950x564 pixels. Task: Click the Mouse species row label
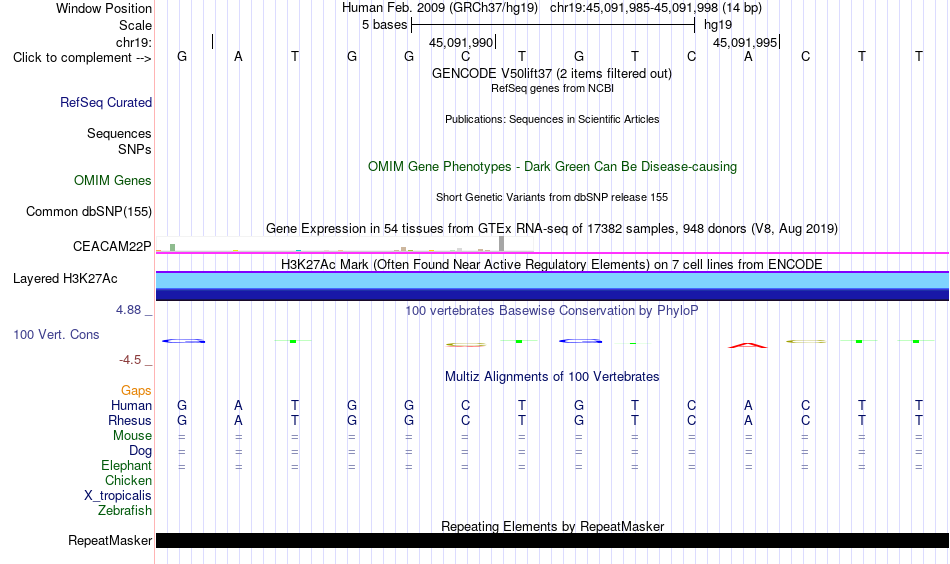coord(132,436)
